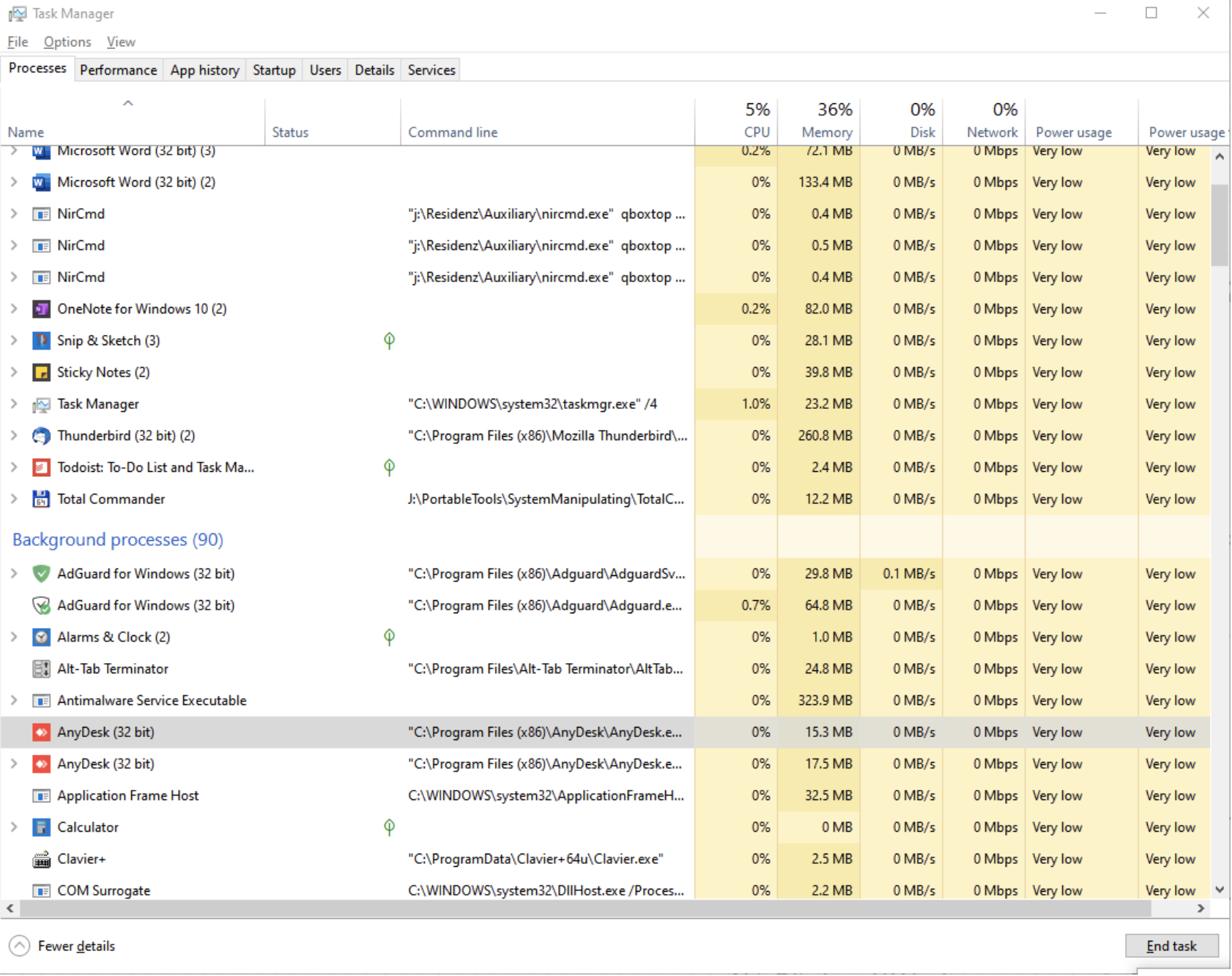Sort processes by Memory column header
The image size is (1232, 976).
pos(826,132)
